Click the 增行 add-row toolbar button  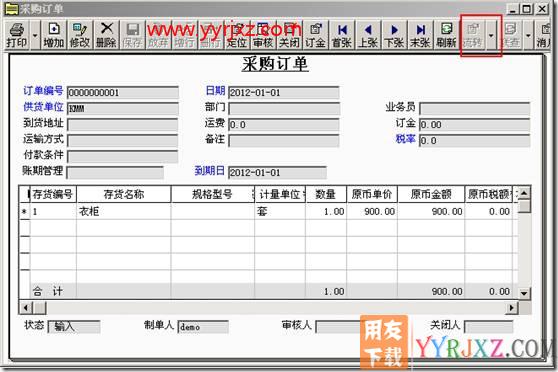[184, 35]
